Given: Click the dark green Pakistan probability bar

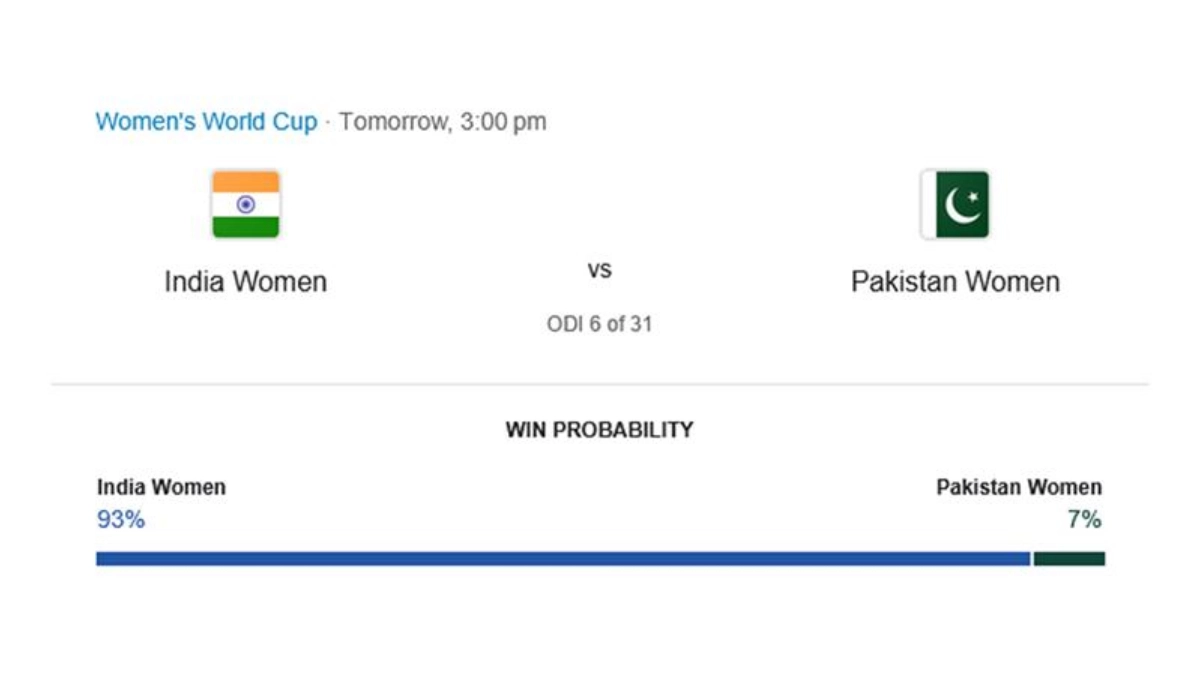Looking at the screenshot, I should click(x=1069, y=559).
